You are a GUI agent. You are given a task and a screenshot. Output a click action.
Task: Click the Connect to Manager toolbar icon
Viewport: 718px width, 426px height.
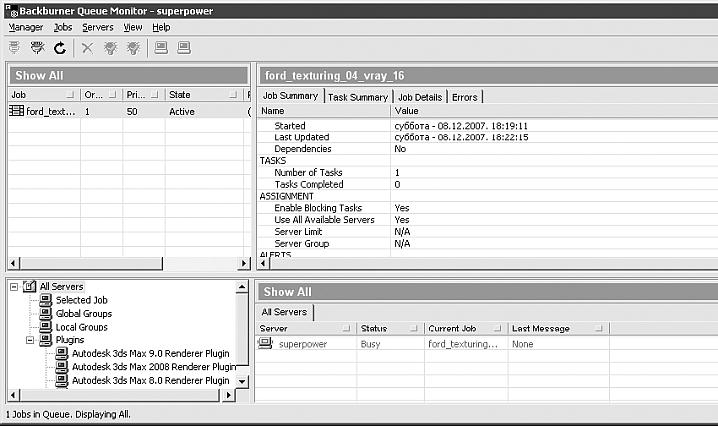[x=15, y=47]
